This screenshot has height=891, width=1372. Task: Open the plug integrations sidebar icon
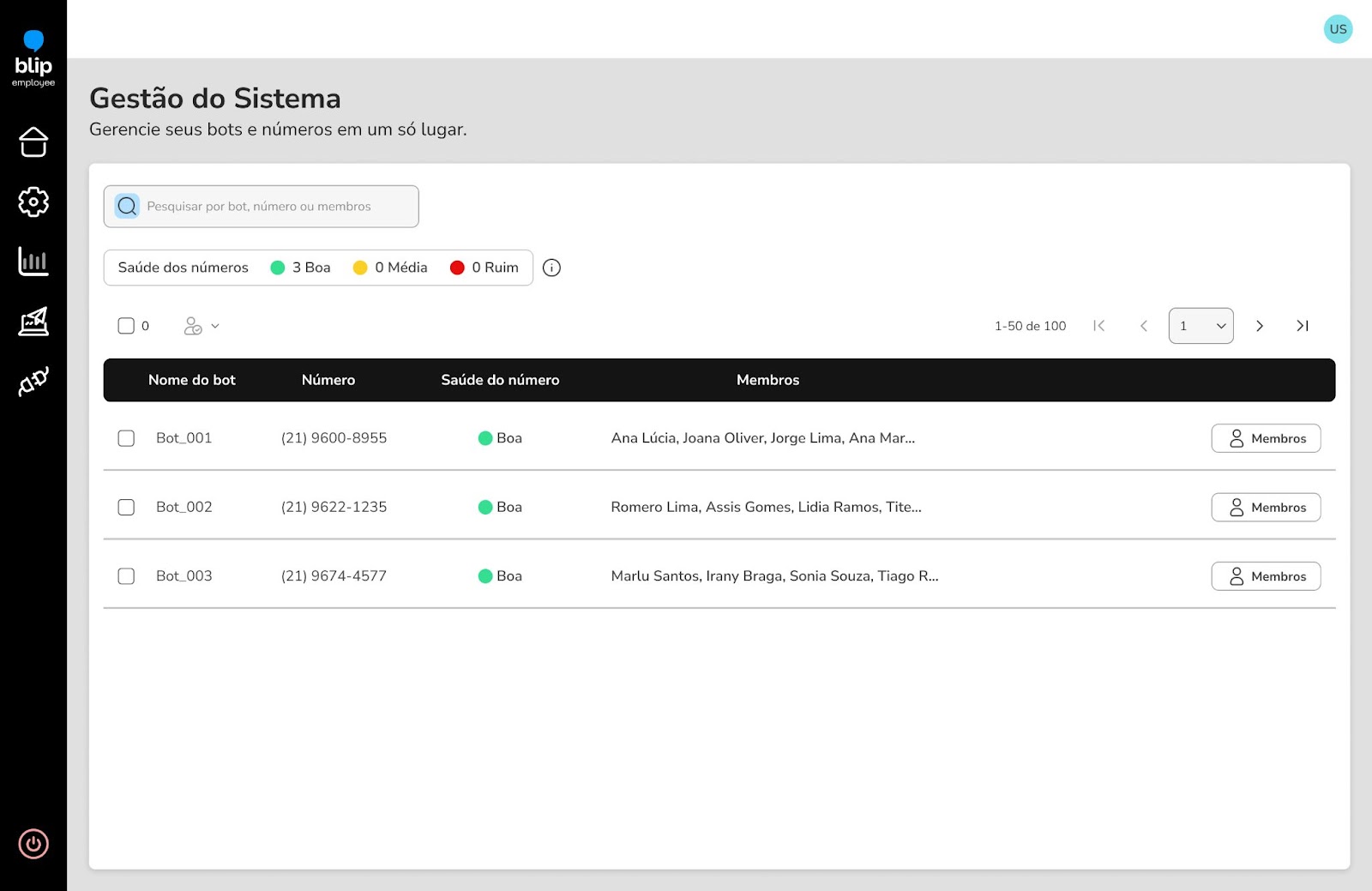pos(33,381)
